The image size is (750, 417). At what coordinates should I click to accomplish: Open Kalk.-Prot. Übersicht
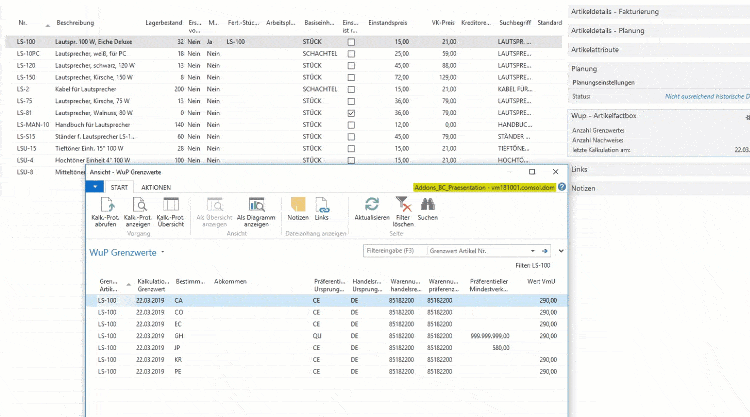(170, 211)
